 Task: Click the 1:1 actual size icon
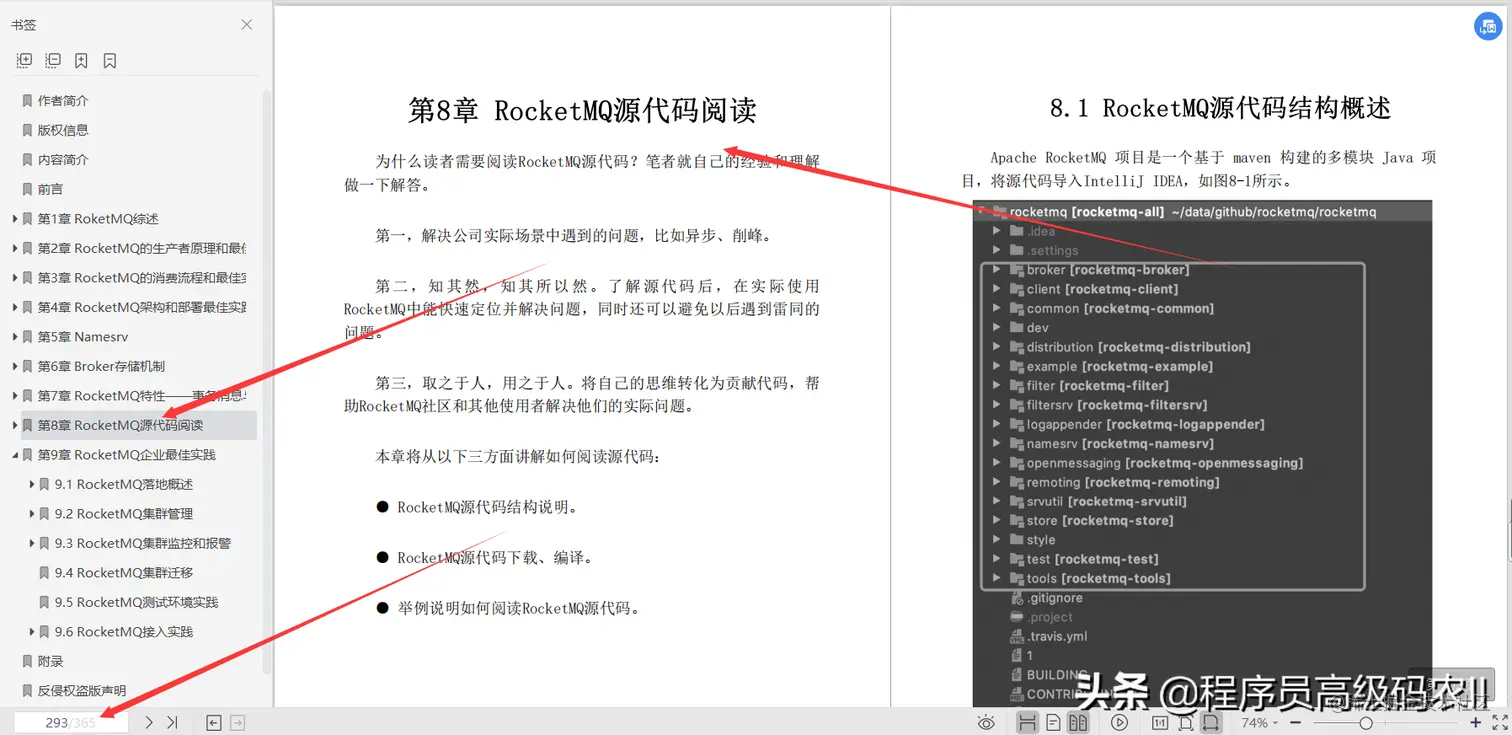point(1160,722)
